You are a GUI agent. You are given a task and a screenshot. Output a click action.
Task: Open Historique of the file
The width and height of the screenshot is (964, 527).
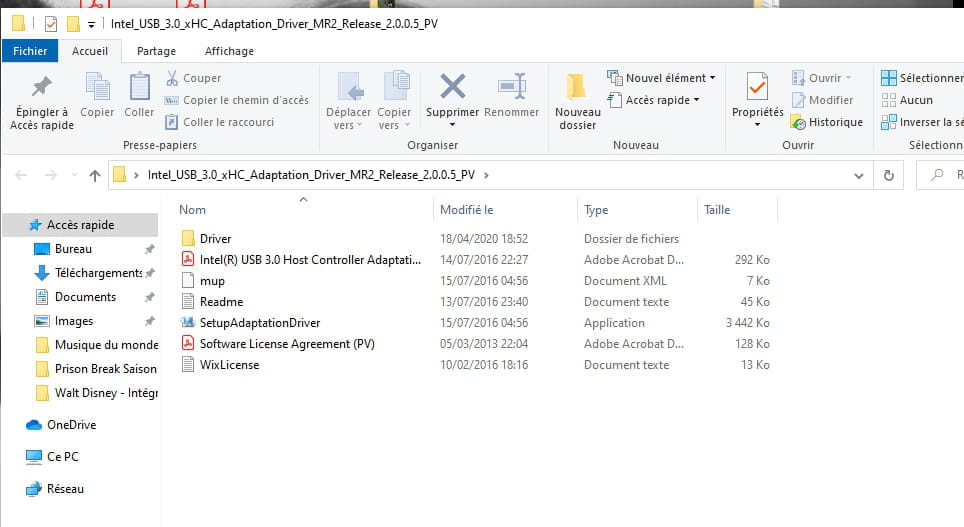[x=827, y=122]
